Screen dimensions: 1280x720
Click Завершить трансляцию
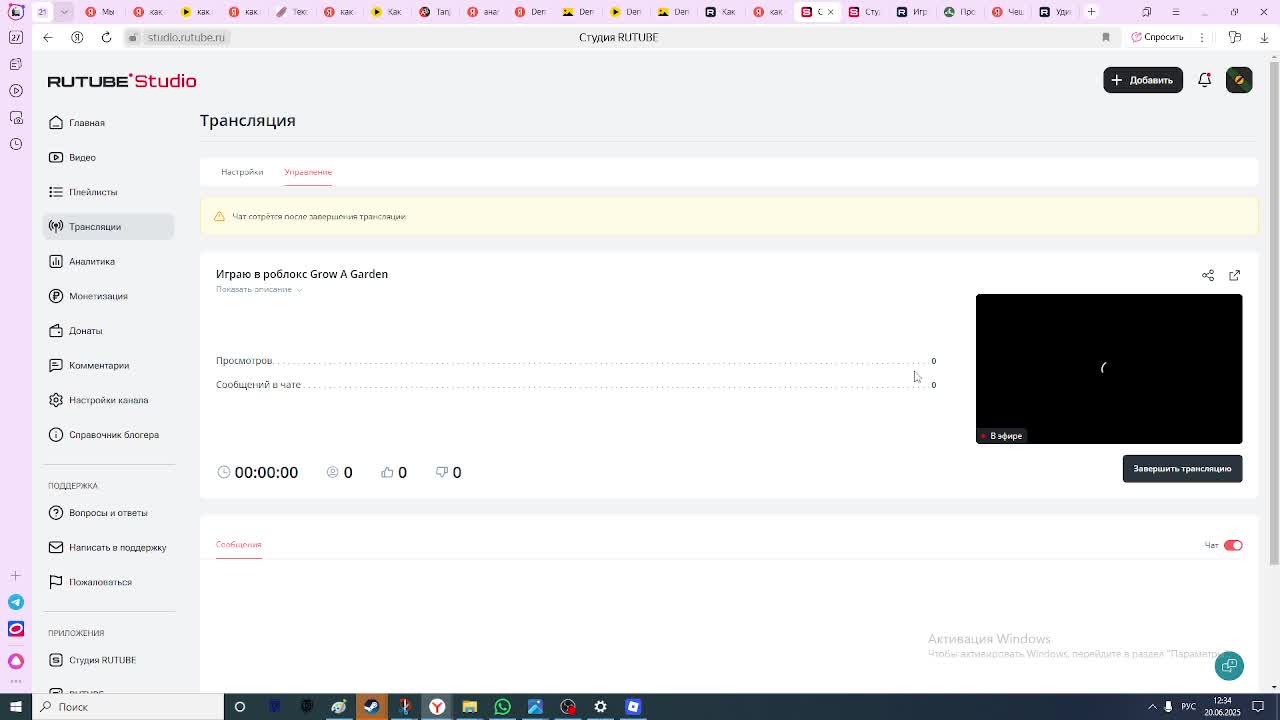pos(1182,468)
